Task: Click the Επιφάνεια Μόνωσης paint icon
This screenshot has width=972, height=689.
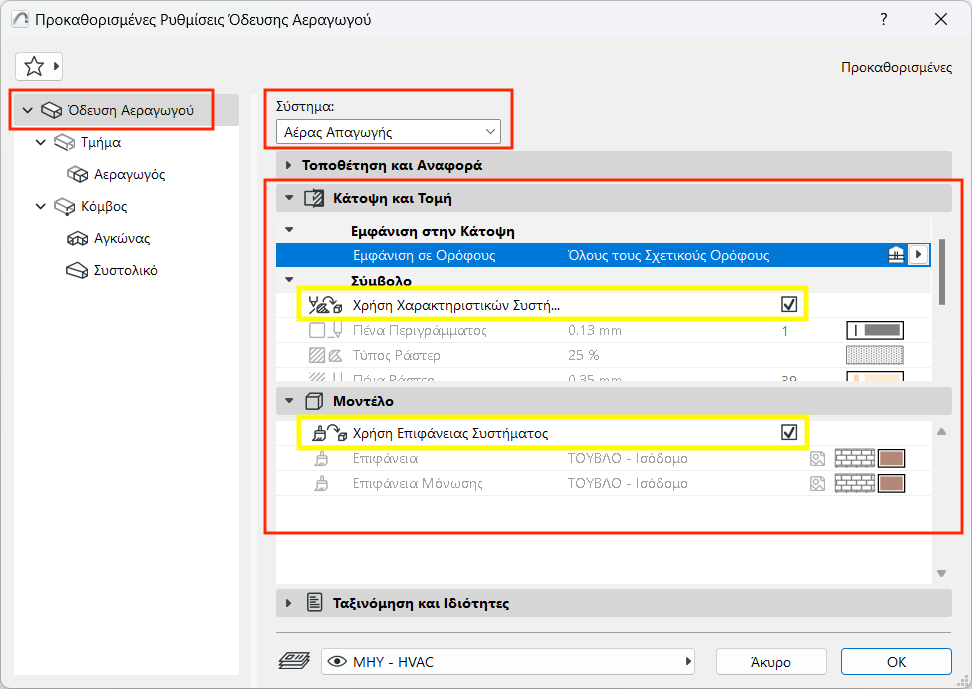Action: [321, 484]
